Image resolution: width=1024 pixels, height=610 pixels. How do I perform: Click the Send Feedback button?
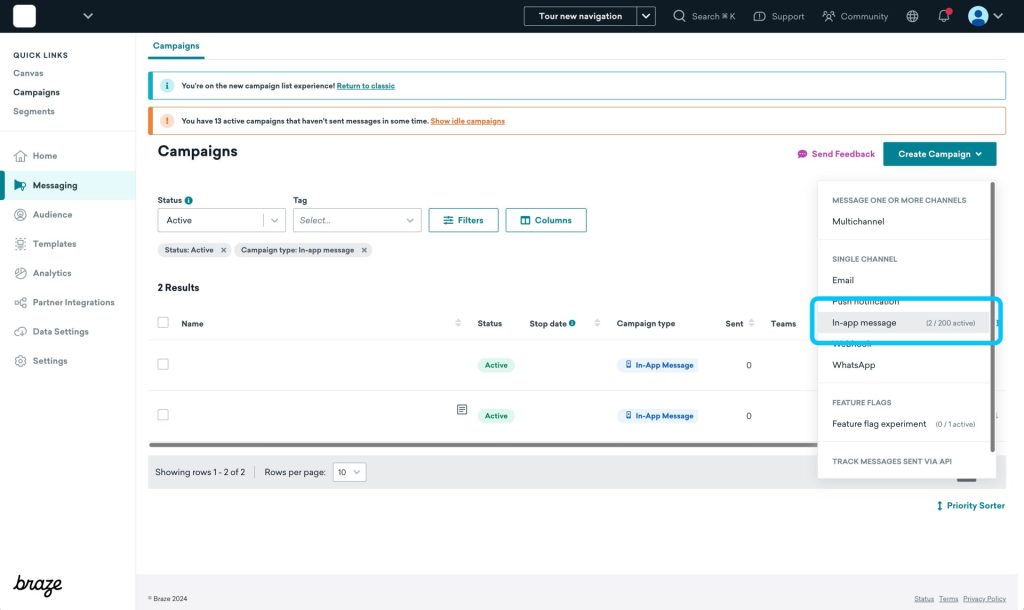pyautogui.click(x=836, y=154)
